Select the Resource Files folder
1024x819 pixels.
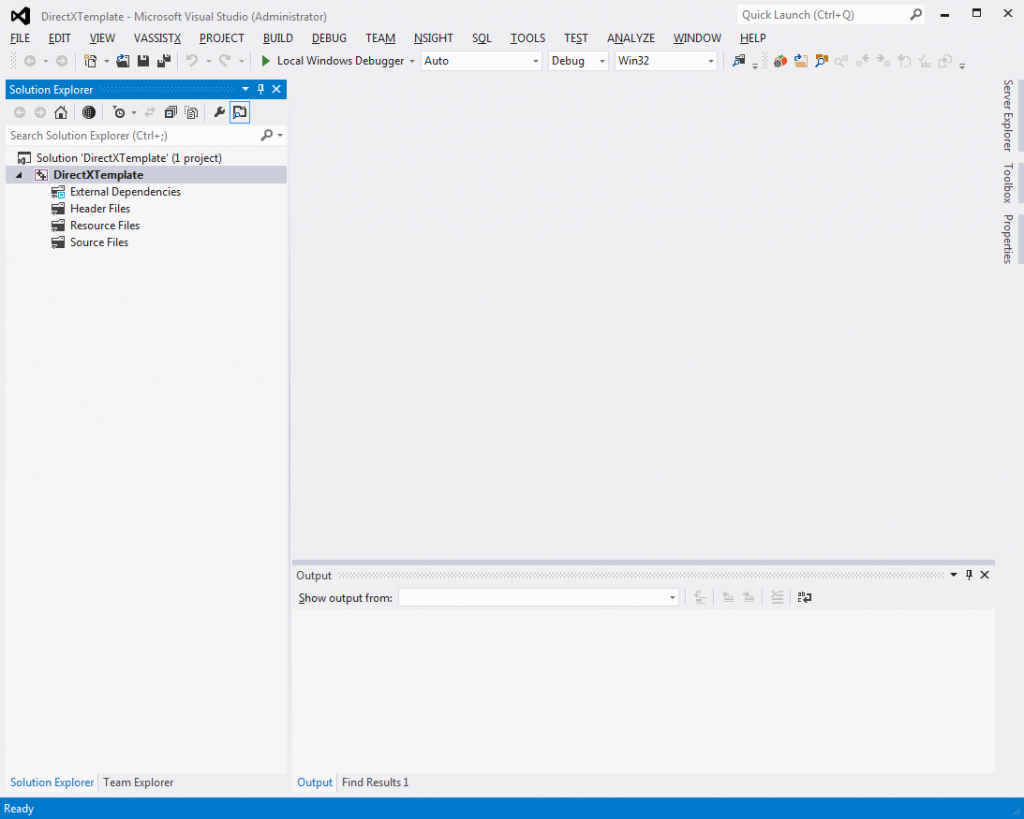pyautogui.click(x=104, y=226)
